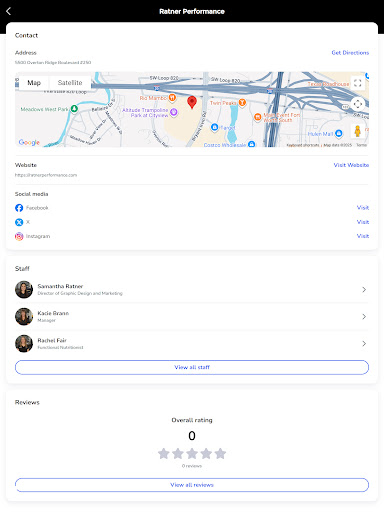Expand Samantha Ratner row chevron
384x512 pixels.
(x=364, y=290)
